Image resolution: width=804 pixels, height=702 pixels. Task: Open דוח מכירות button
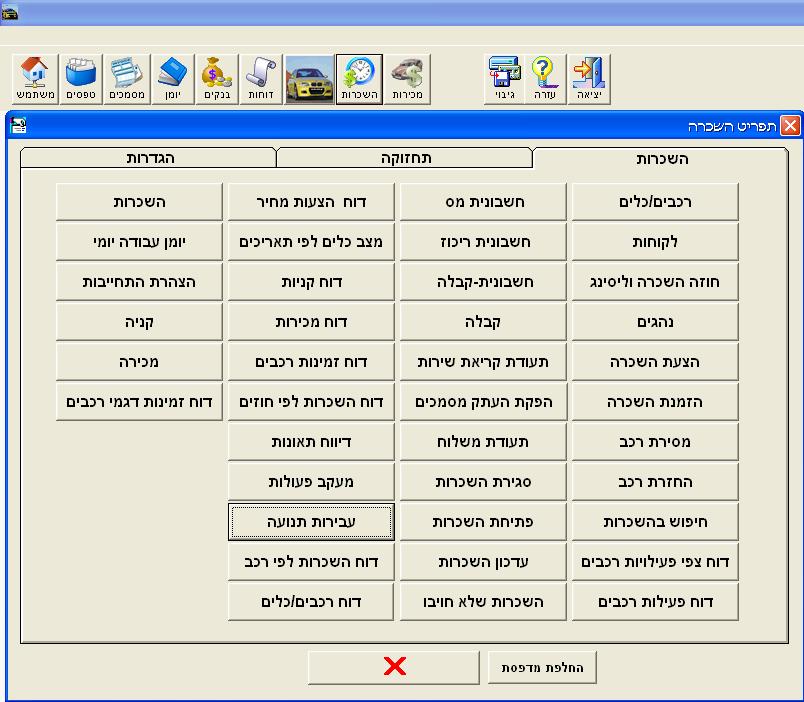(311, 322)
